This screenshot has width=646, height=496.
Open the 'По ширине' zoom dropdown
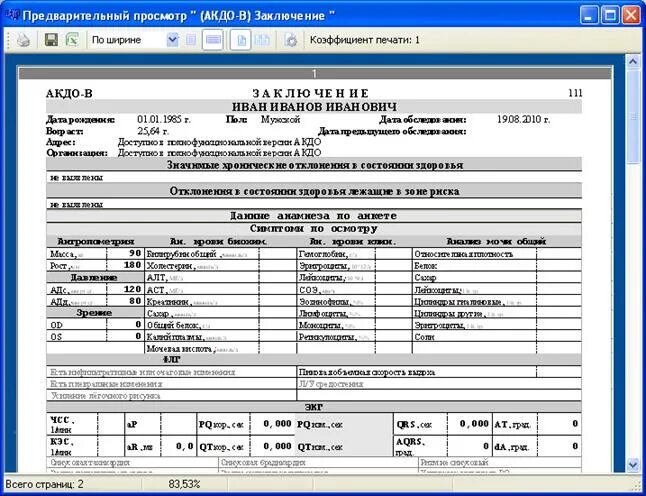click(x=173, y=40)
